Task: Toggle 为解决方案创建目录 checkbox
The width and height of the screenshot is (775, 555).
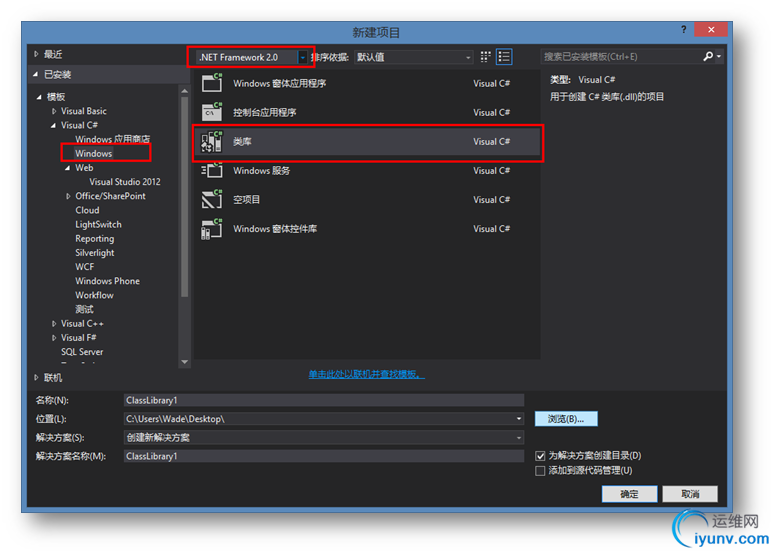Action: coord(540,456)
